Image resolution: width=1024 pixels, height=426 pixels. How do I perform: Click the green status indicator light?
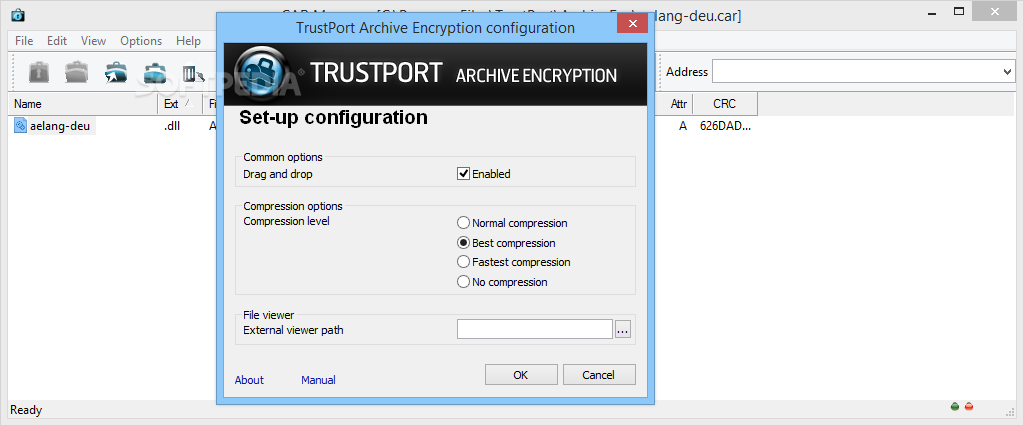click(955, 406)
